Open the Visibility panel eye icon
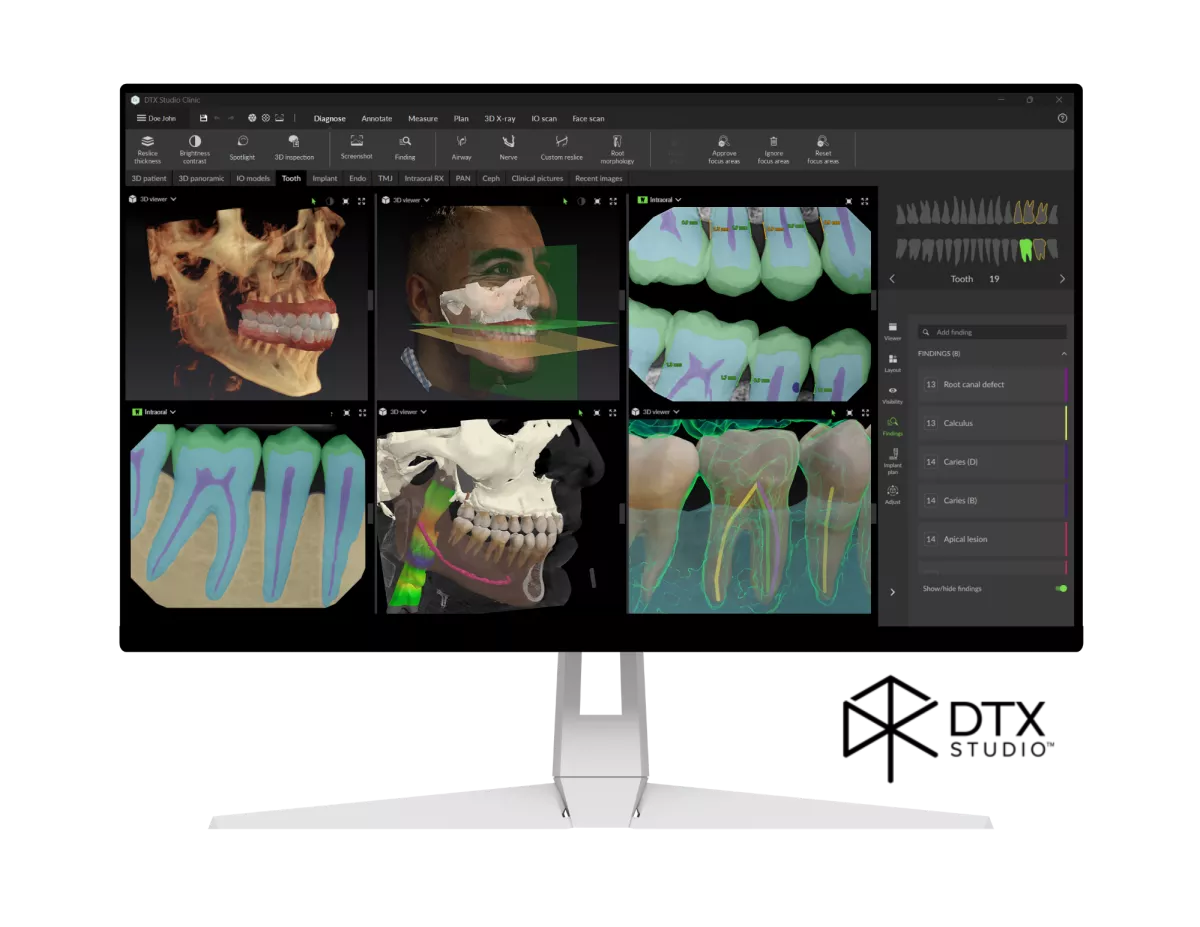This screenshot has width=1200, height=927. 893,394
